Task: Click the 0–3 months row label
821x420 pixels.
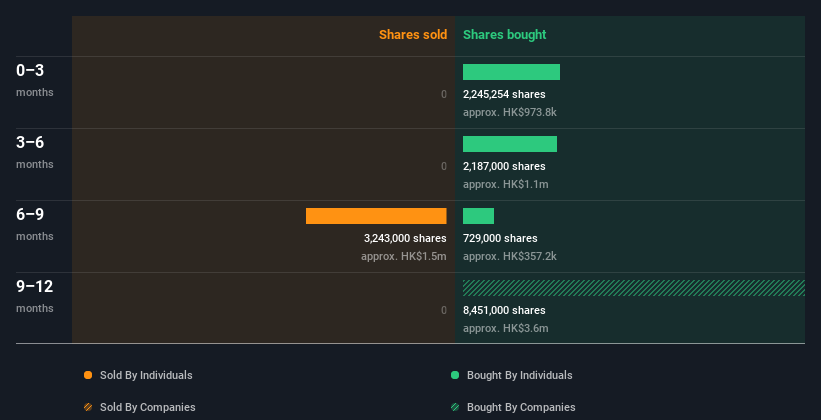Action: 35,80
